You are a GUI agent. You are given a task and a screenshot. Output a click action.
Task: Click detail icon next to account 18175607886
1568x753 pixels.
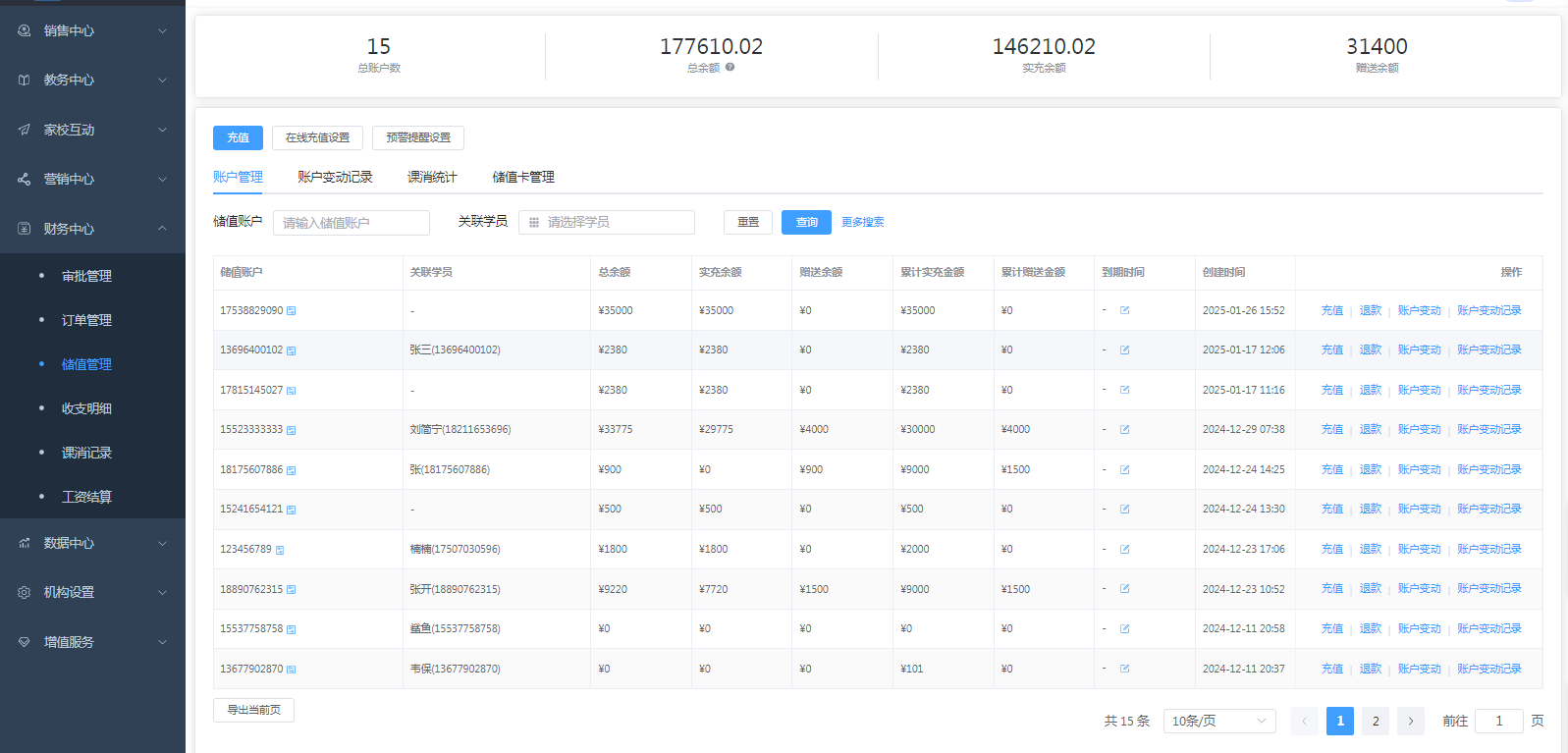click(x=292, y=470)
